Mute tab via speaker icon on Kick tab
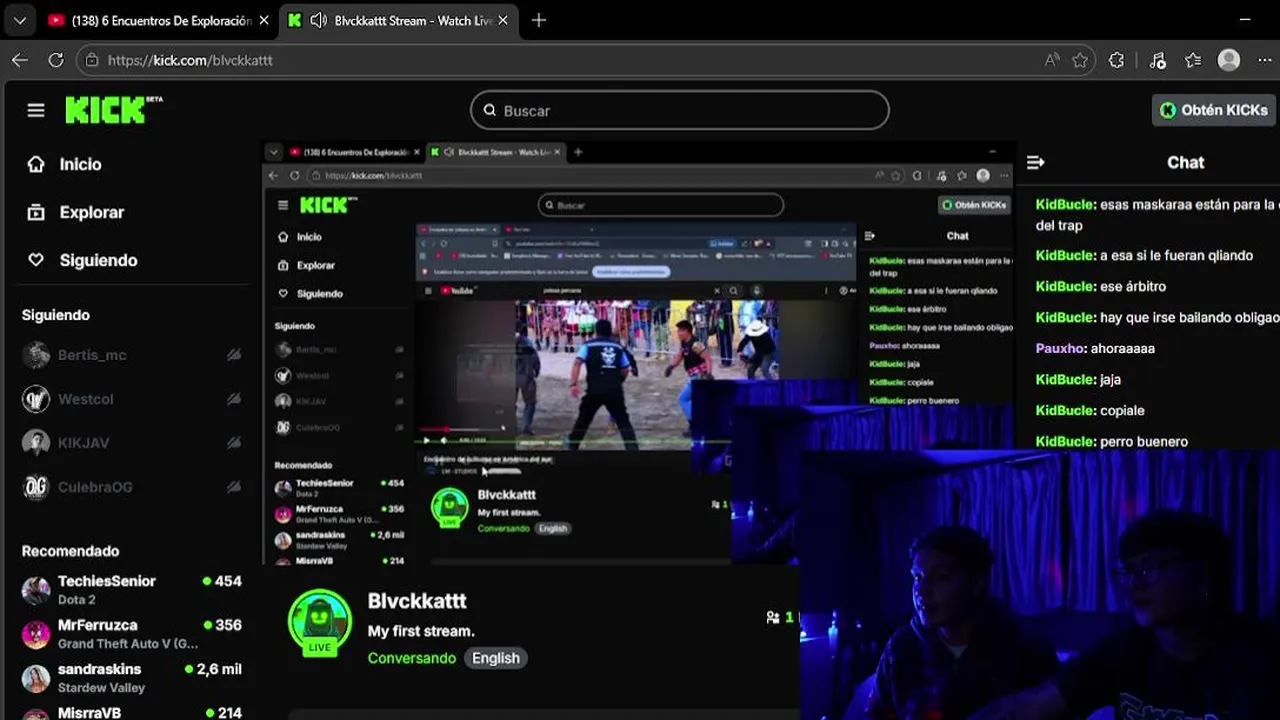This screenshot has width=1280, height=720. click(318, 20)
